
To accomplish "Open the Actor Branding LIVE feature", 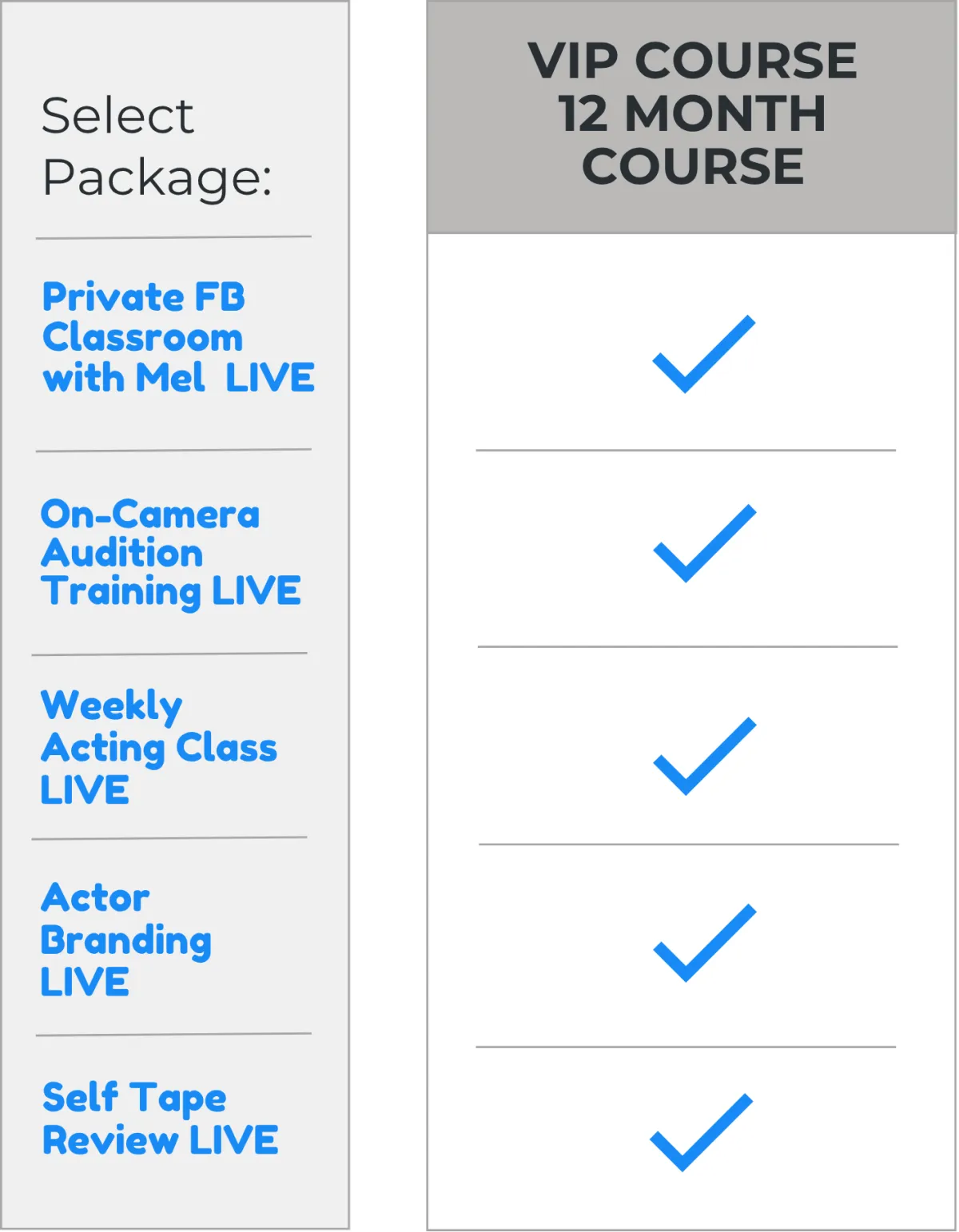I will tap(126, 940).
